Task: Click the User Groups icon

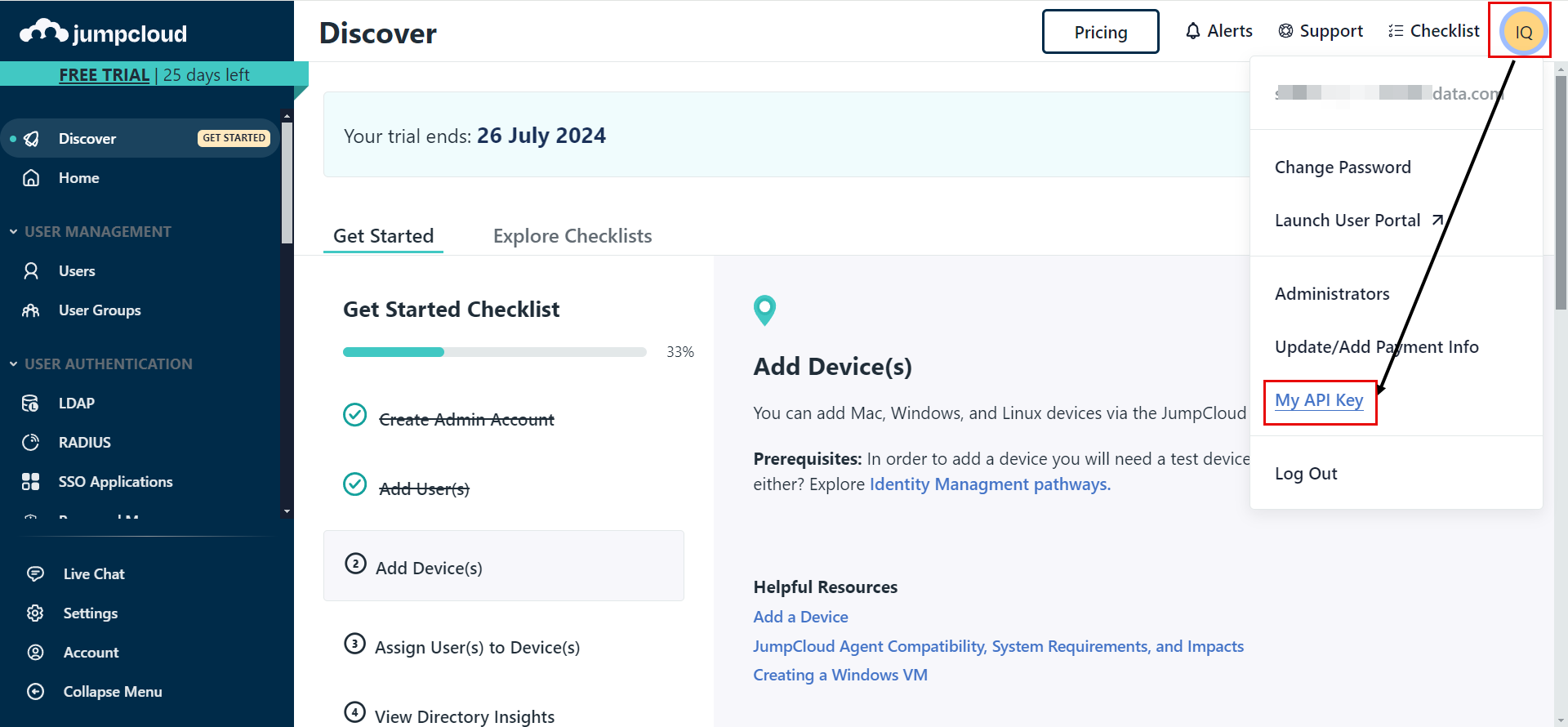Action: pos(31,310)
